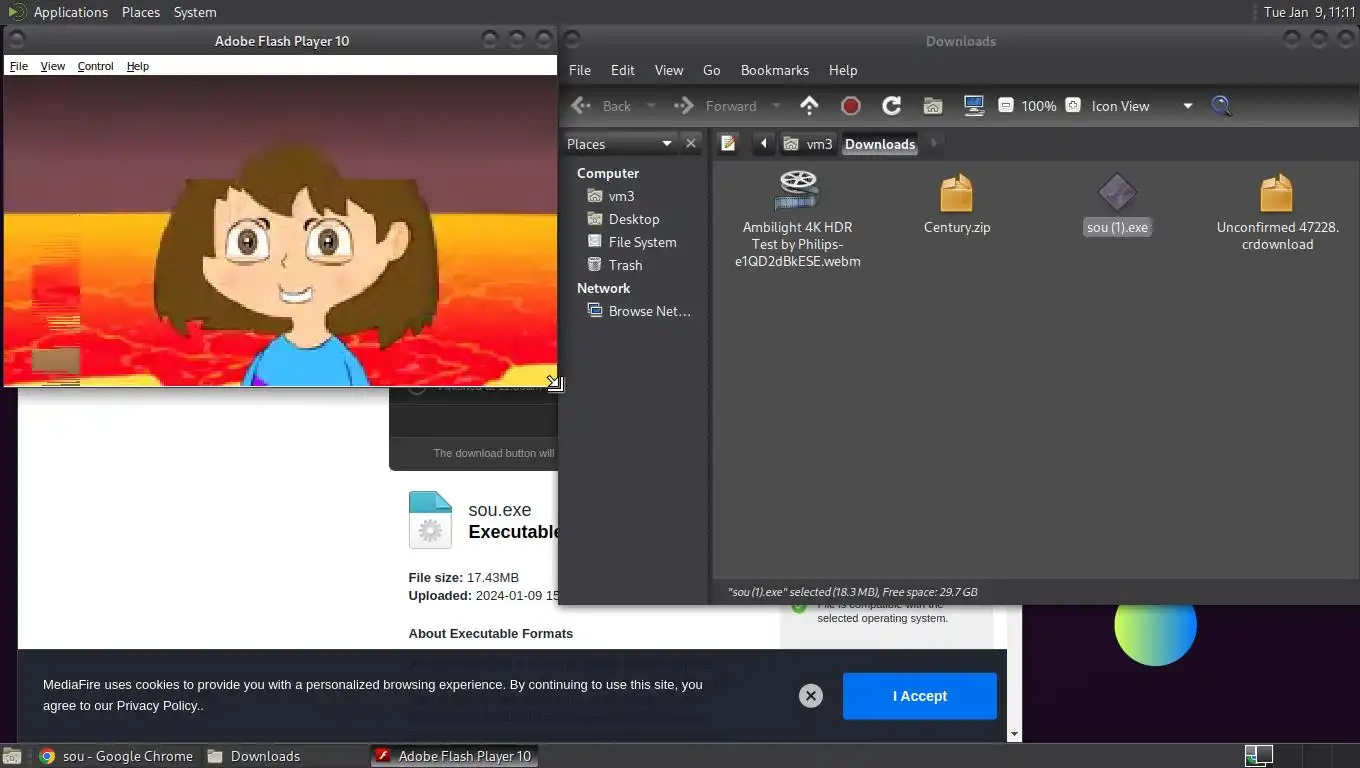Select the Century.zip archive icon
1360x768 pixels.
tap(957, 203)
